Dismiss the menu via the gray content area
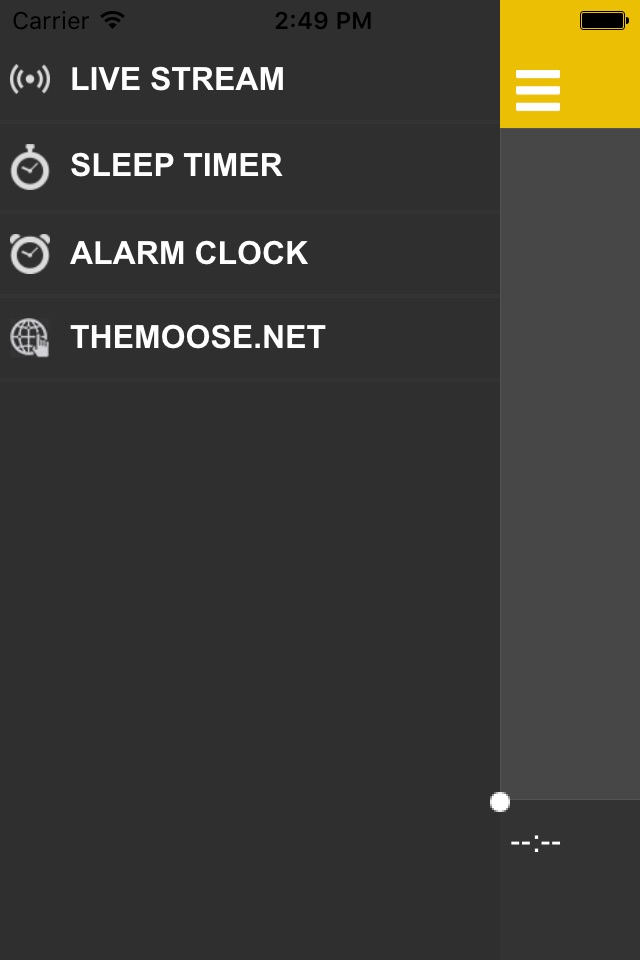The image size is (640, 960). pyautogui.click(x=570, y=460)
